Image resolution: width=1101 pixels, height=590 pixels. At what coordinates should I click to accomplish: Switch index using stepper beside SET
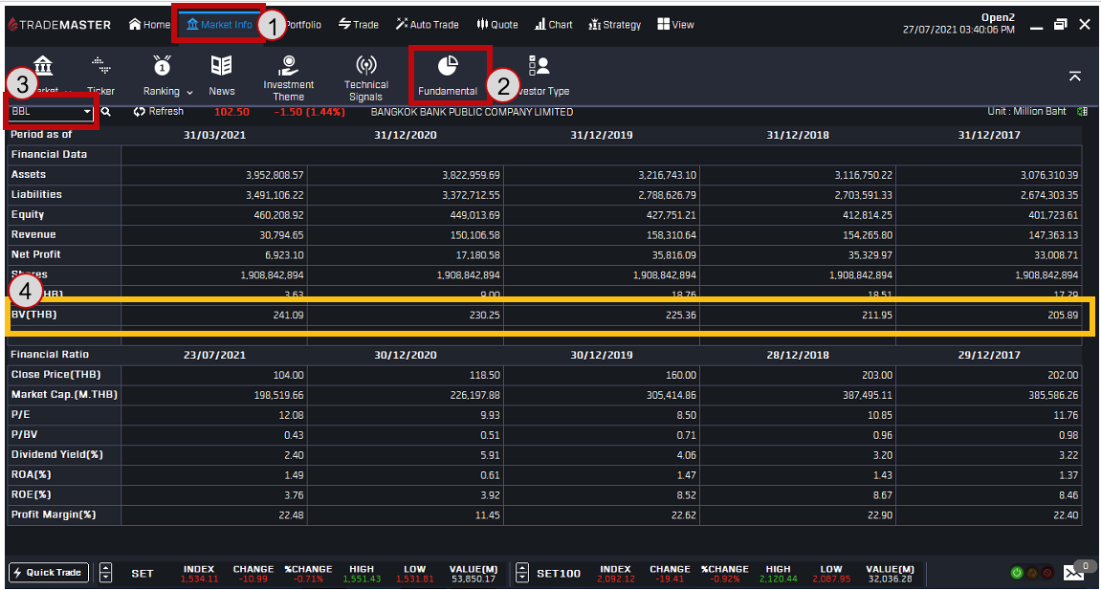[x=106, y=573]
